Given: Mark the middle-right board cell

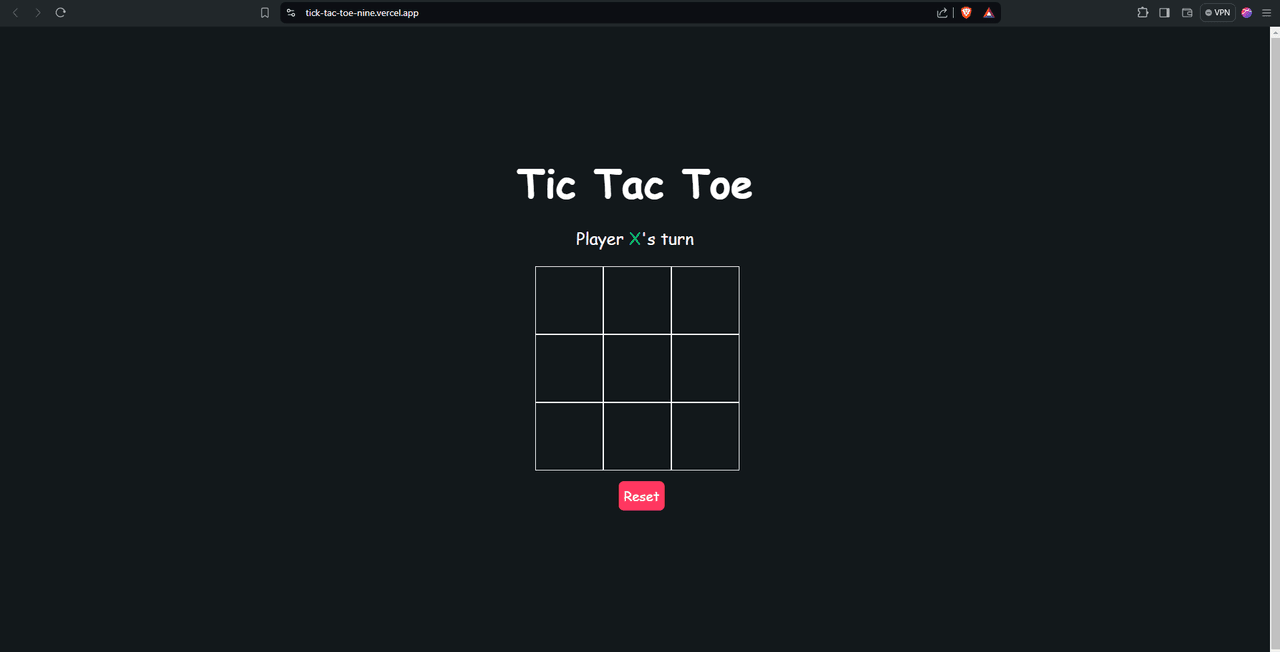Looking at the screenshot, I should click(x=705, y=368).
